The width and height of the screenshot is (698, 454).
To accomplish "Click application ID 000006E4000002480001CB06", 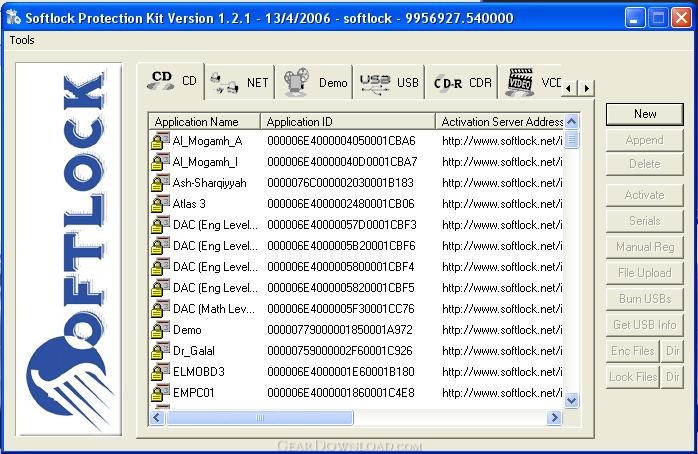I will (341, 204).
